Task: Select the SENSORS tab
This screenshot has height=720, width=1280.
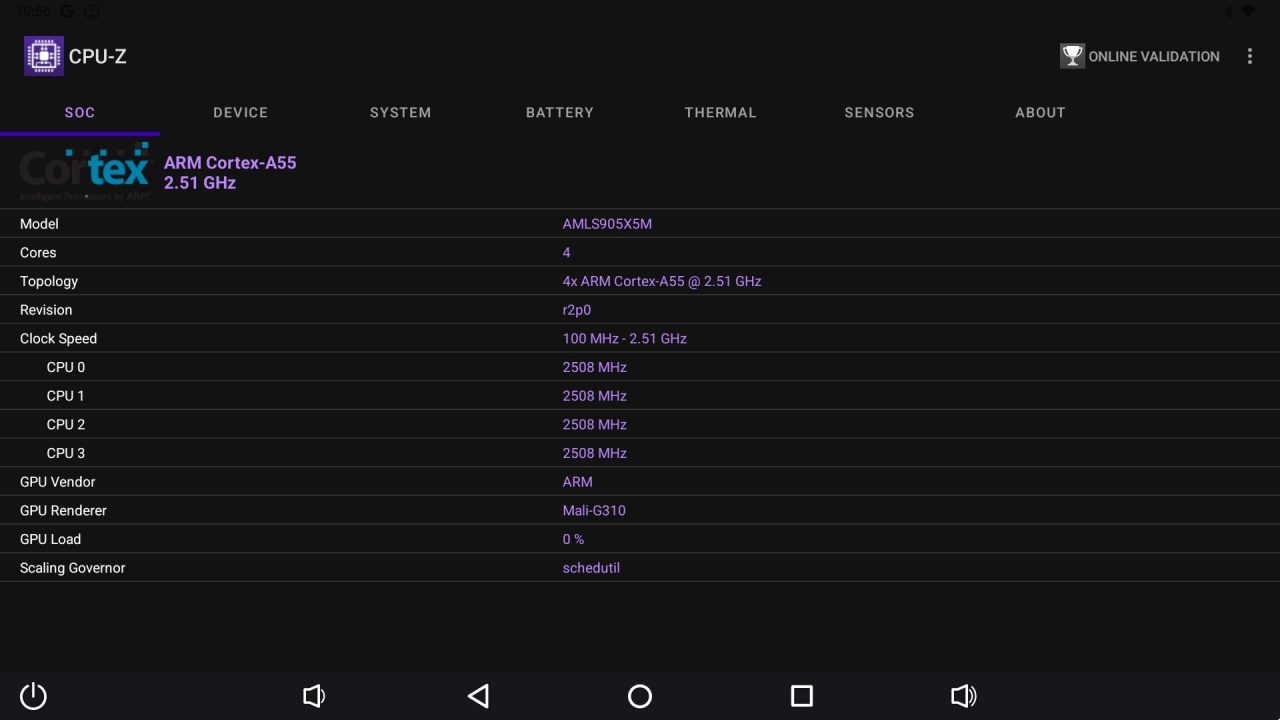Action: point(879,112)
